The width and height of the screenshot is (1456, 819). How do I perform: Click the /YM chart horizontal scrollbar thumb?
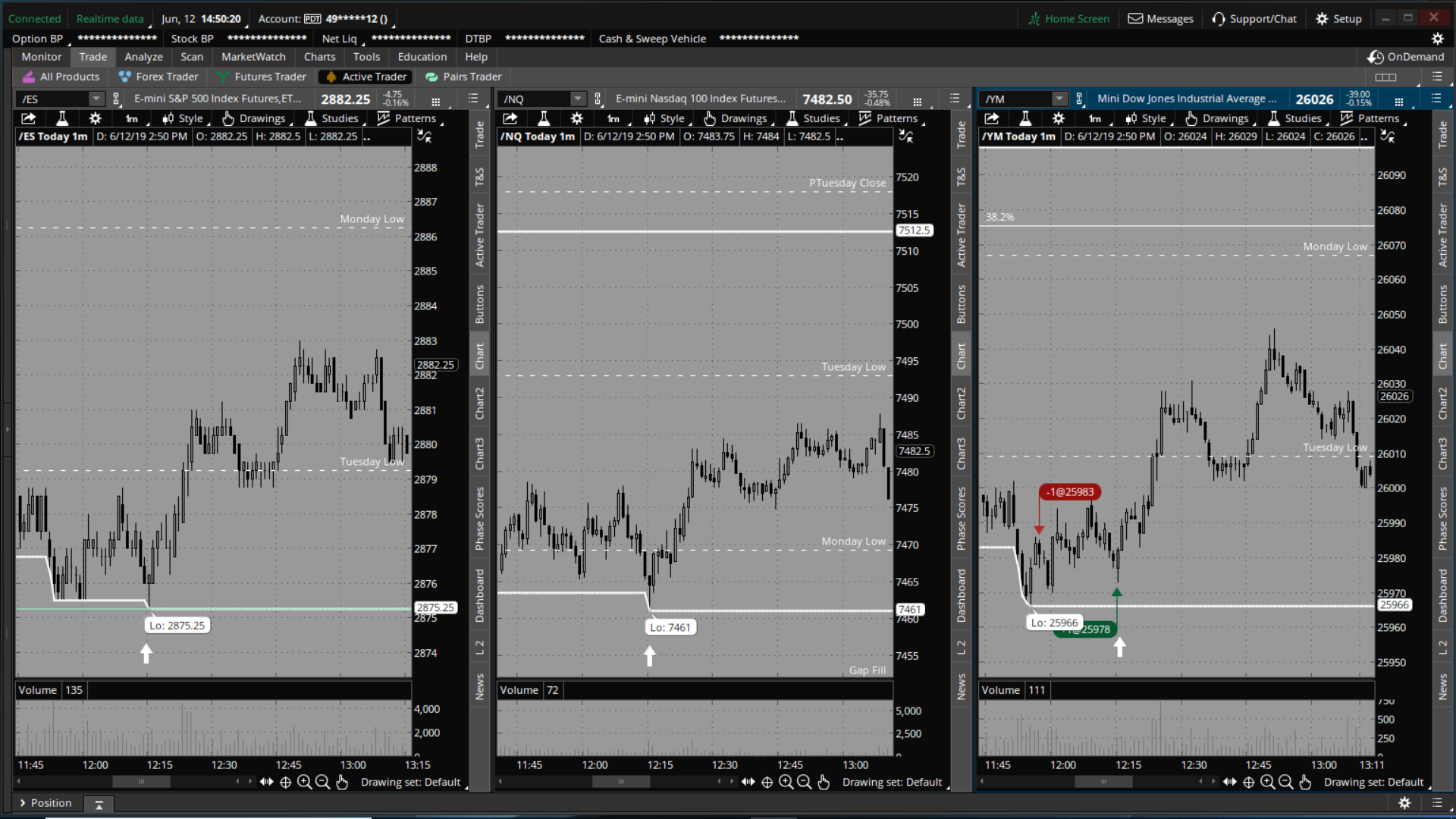click(x=1103, y=781)
